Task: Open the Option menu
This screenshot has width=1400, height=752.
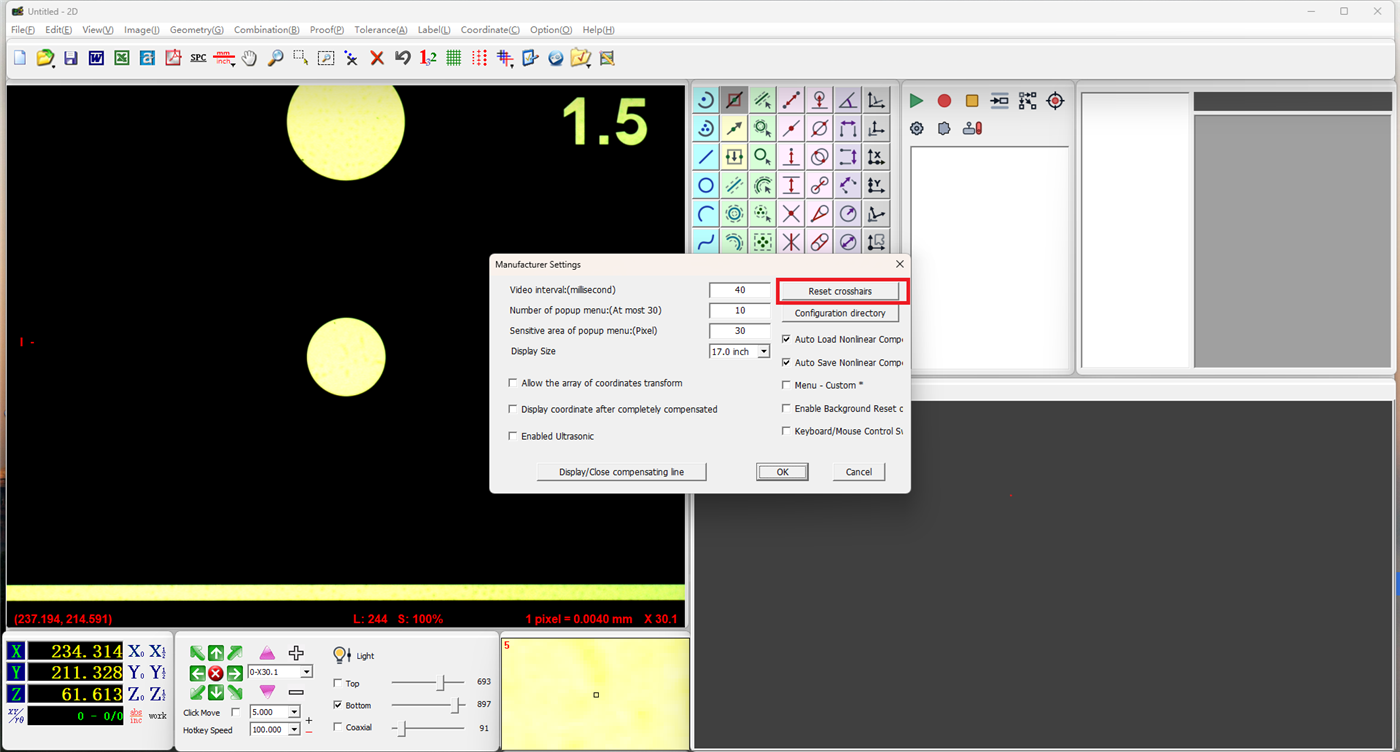Action: click(551, 30)
